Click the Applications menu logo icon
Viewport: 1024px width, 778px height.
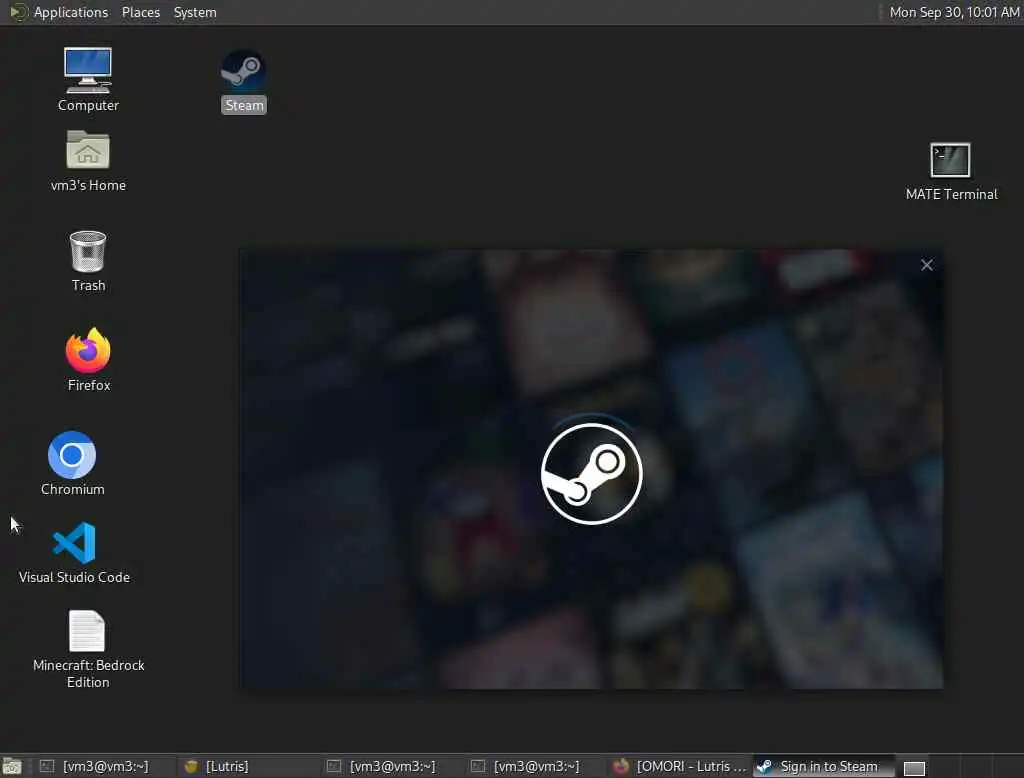point(18,12)
